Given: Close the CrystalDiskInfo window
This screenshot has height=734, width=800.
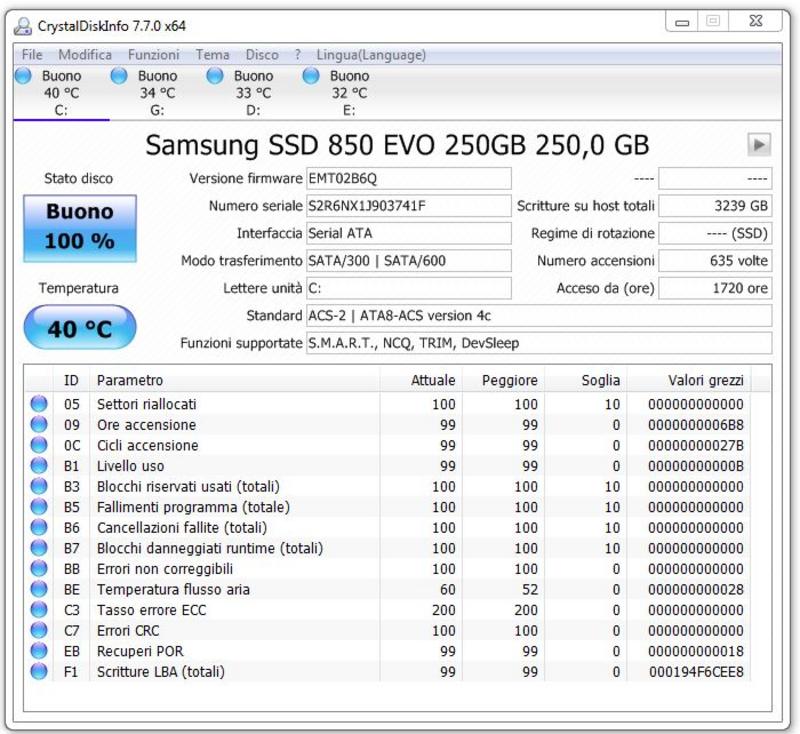Looking at the screenshot, I should (756, 21).
